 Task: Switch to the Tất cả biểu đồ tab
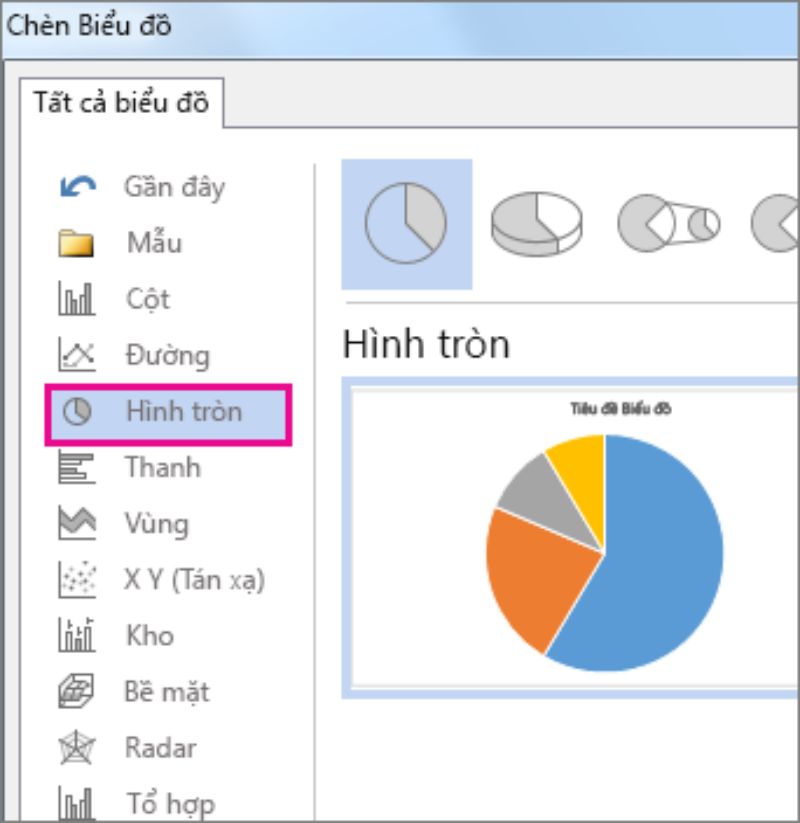click(x=121, y=102)
